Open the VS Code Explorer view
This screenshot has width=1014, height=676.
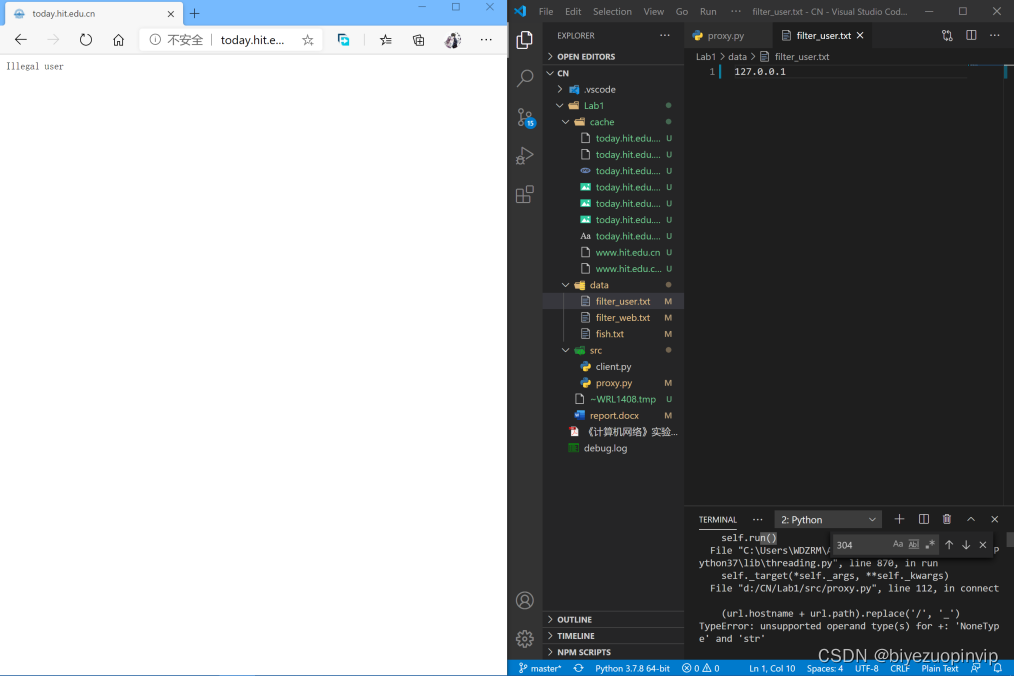point(524,39)
